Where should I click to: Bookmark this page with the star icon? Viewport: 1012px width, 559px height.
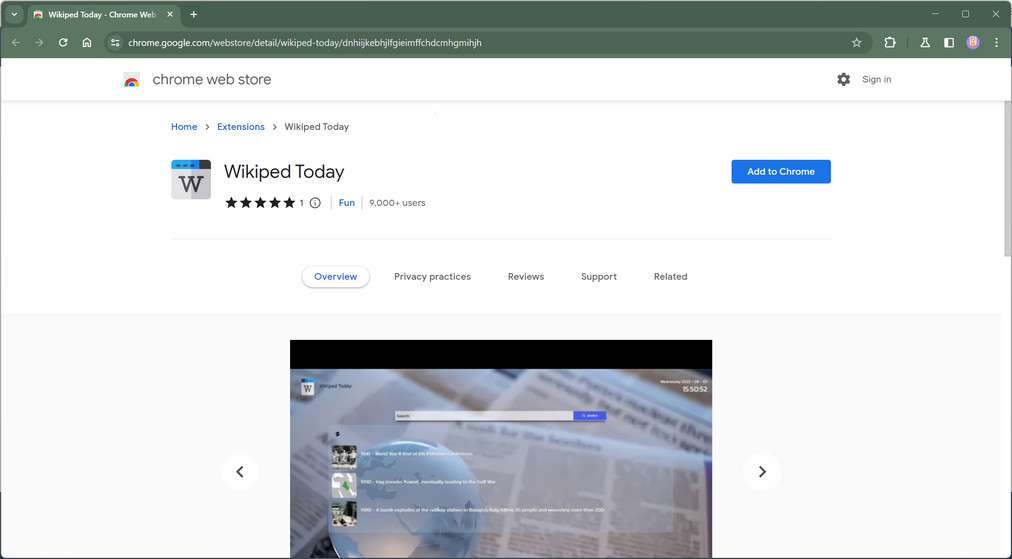coord(856,43)
